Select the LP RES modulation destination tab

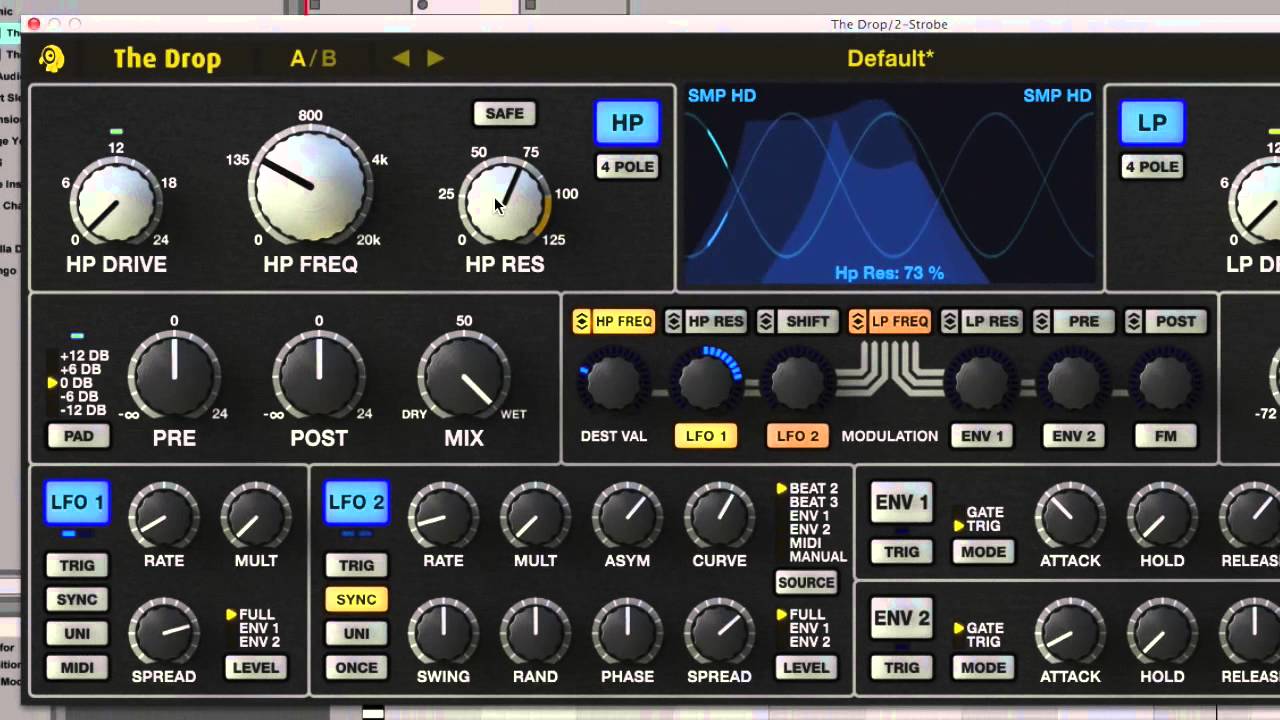point(992,321)
